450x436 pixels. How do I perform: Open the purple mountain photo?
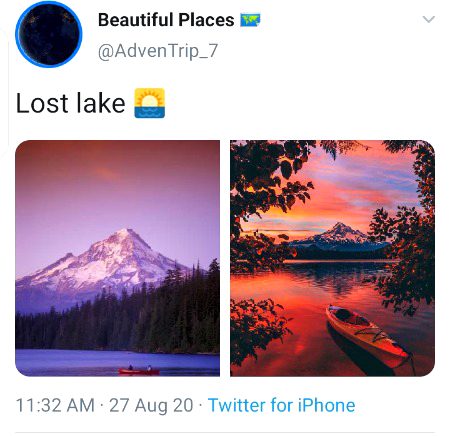[x=118, y=258]
